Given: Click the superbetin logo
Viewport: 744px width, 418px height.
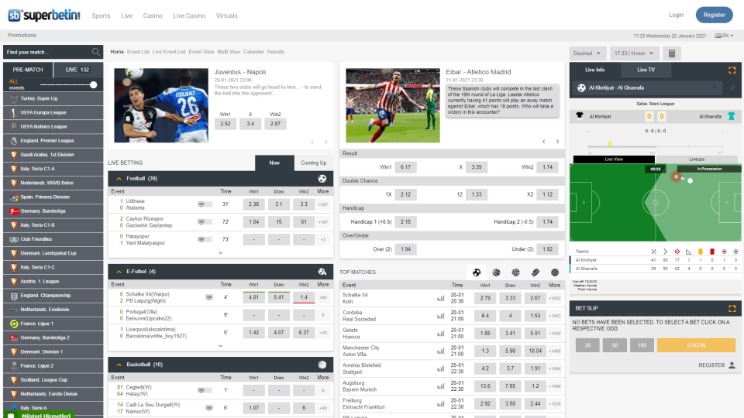Looking at the screenshot, I should pos(44,15).
